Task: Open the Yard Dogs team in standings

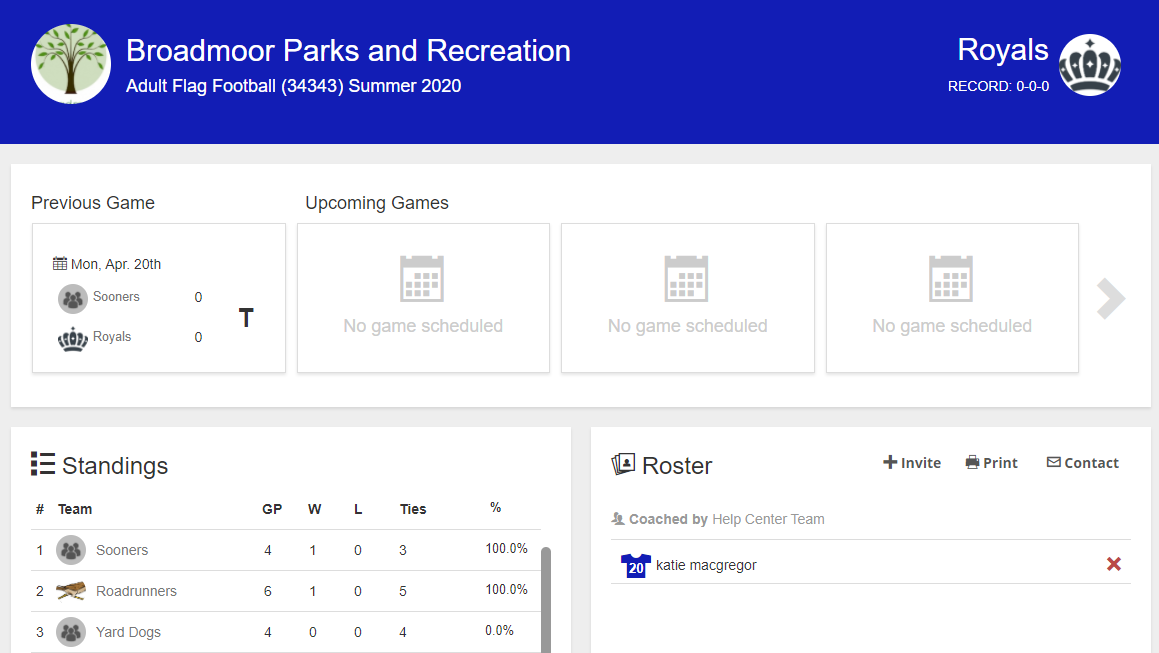Action: 128,632
